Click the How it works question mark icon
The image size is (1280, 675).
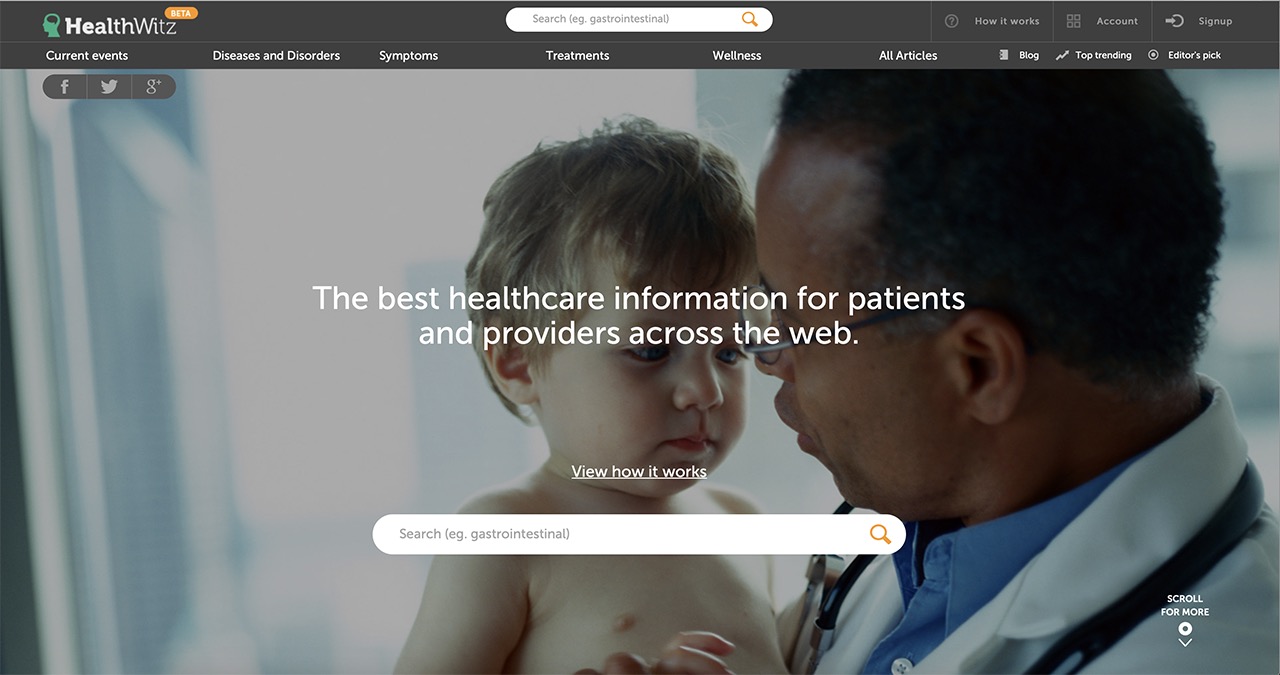point(952,21)
